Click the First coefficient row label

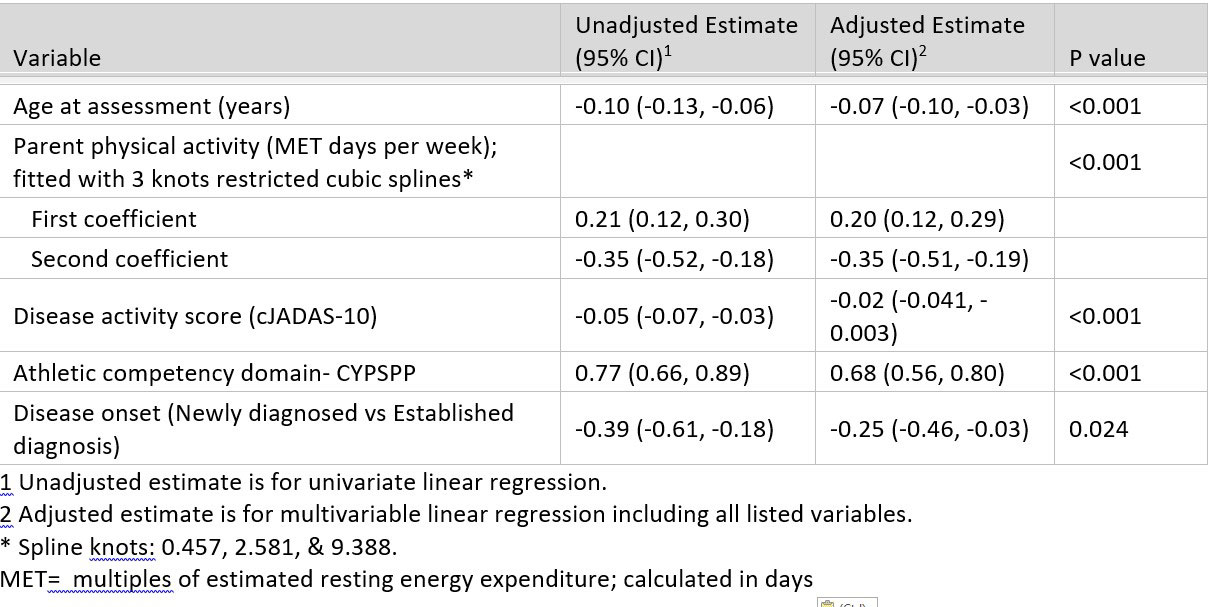click(114, 219)
